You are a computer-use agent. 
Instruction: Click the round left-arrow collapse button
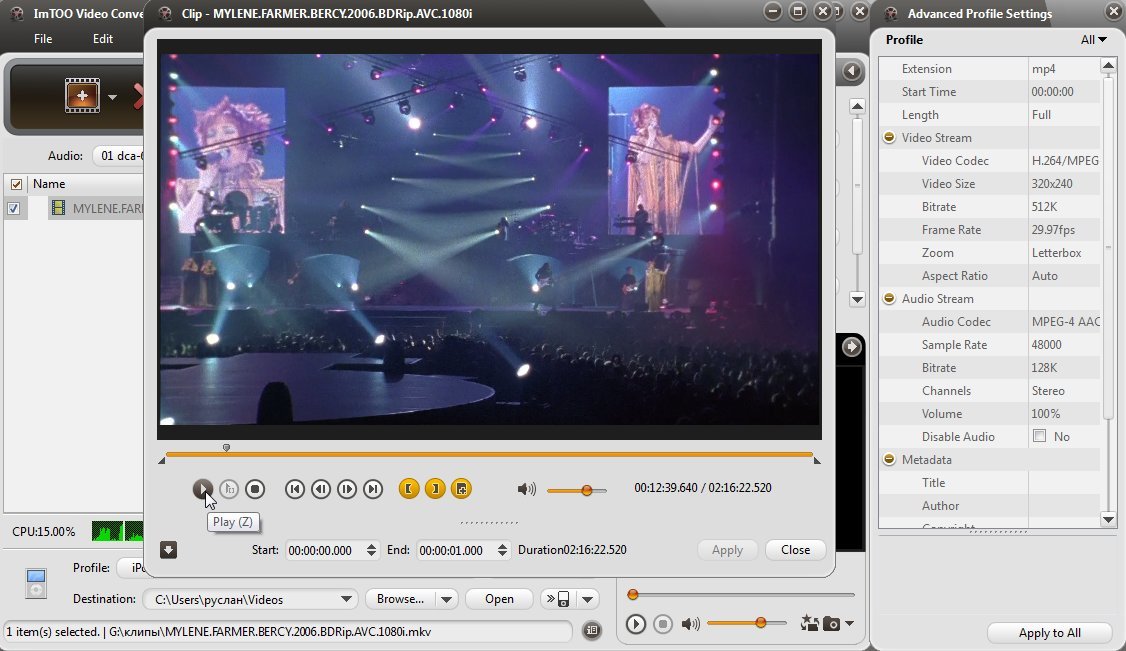[852, 71]
